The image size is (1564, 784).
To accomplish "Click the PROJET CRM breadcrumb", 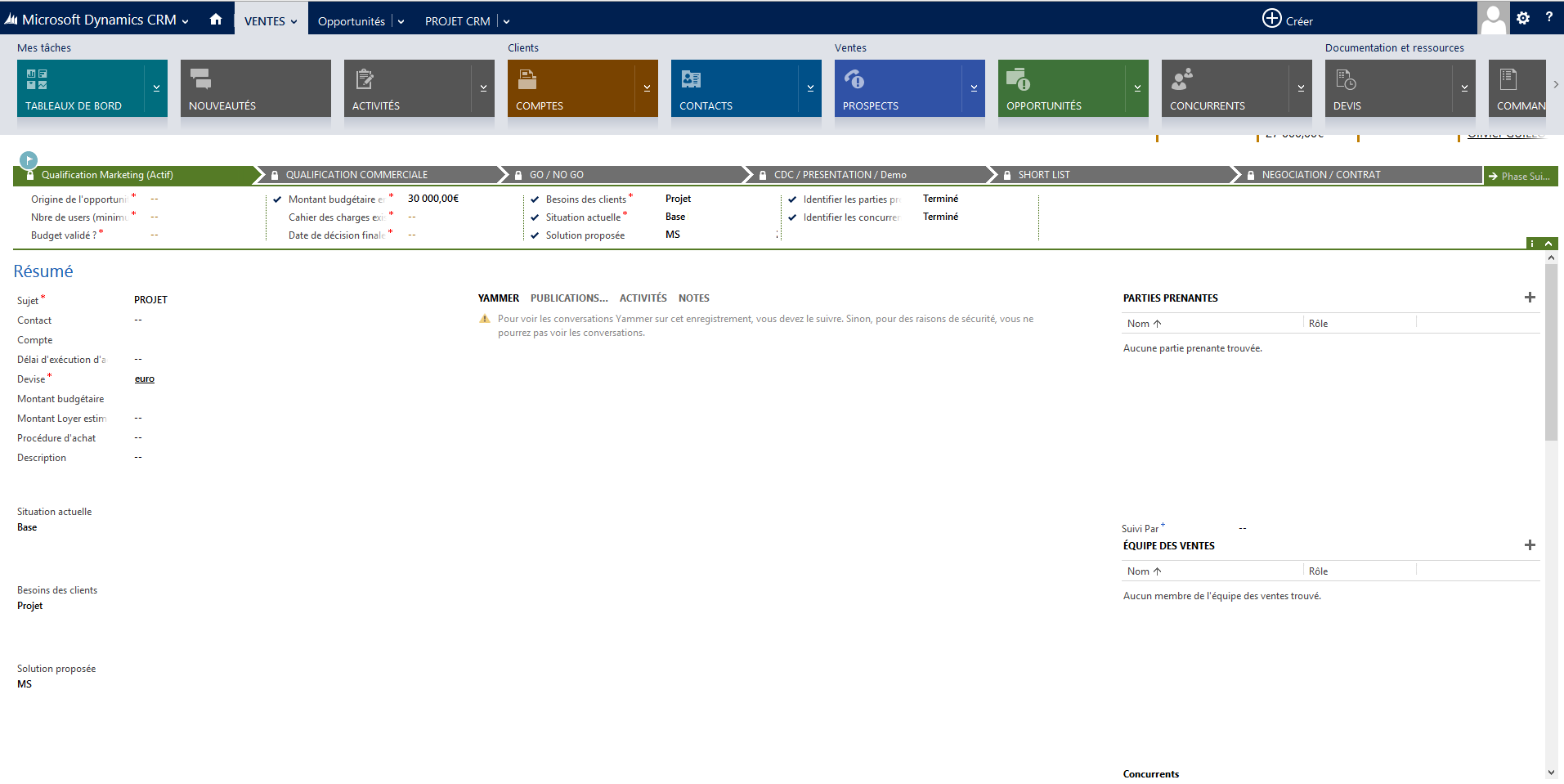I will click(x=457, y=21).
